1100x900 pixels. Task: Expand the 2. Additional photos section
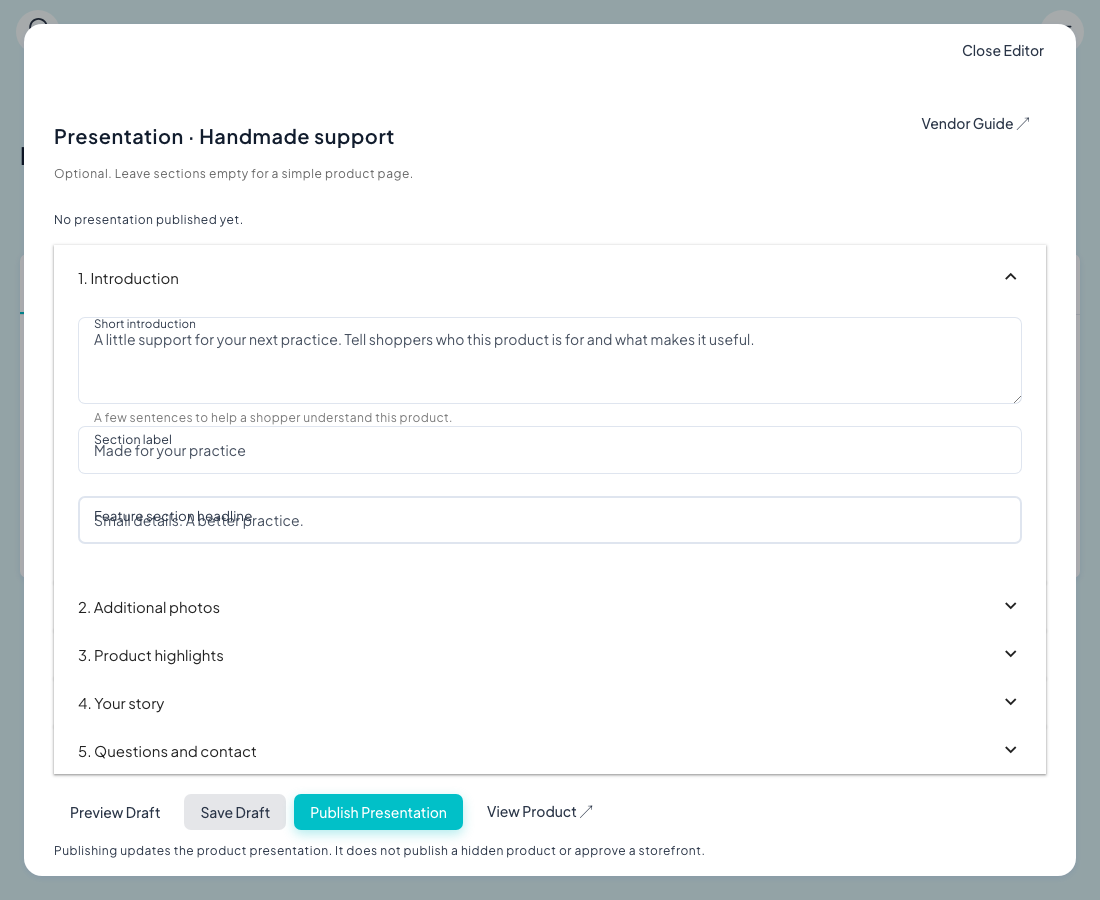tap(549, 607)
